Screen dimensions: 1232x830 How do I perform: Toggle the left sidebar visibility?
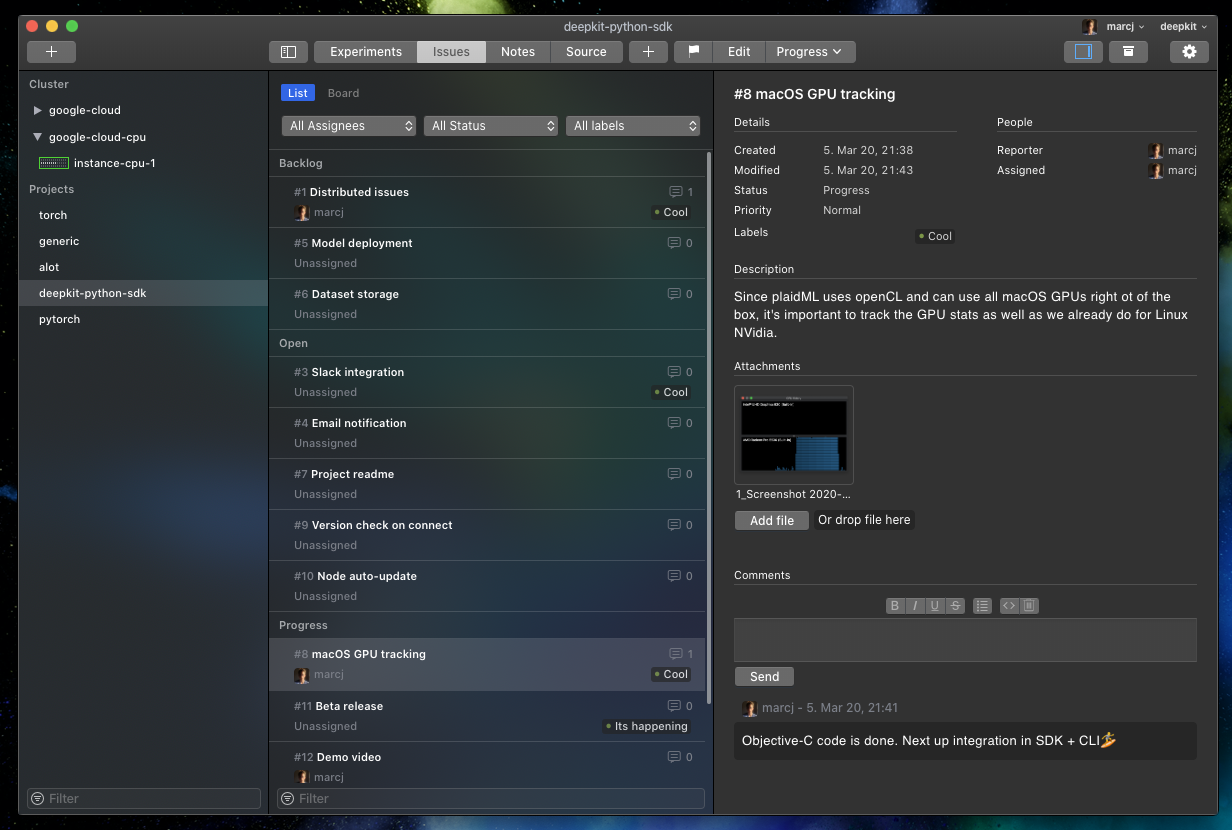tap(288, 51)
